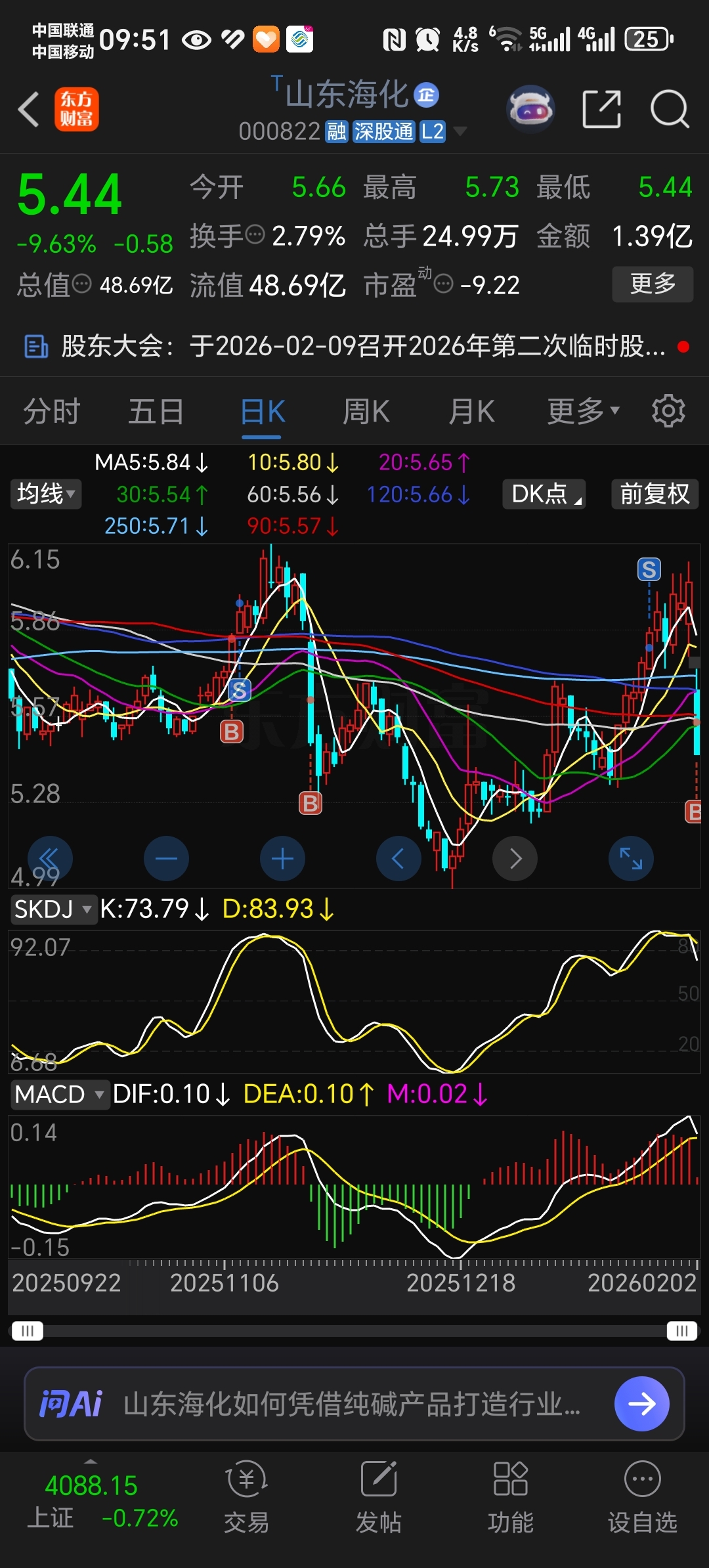Tap the announcement document icon
Viewport: 709px width, 1568px height.
[x=36, y=346]
